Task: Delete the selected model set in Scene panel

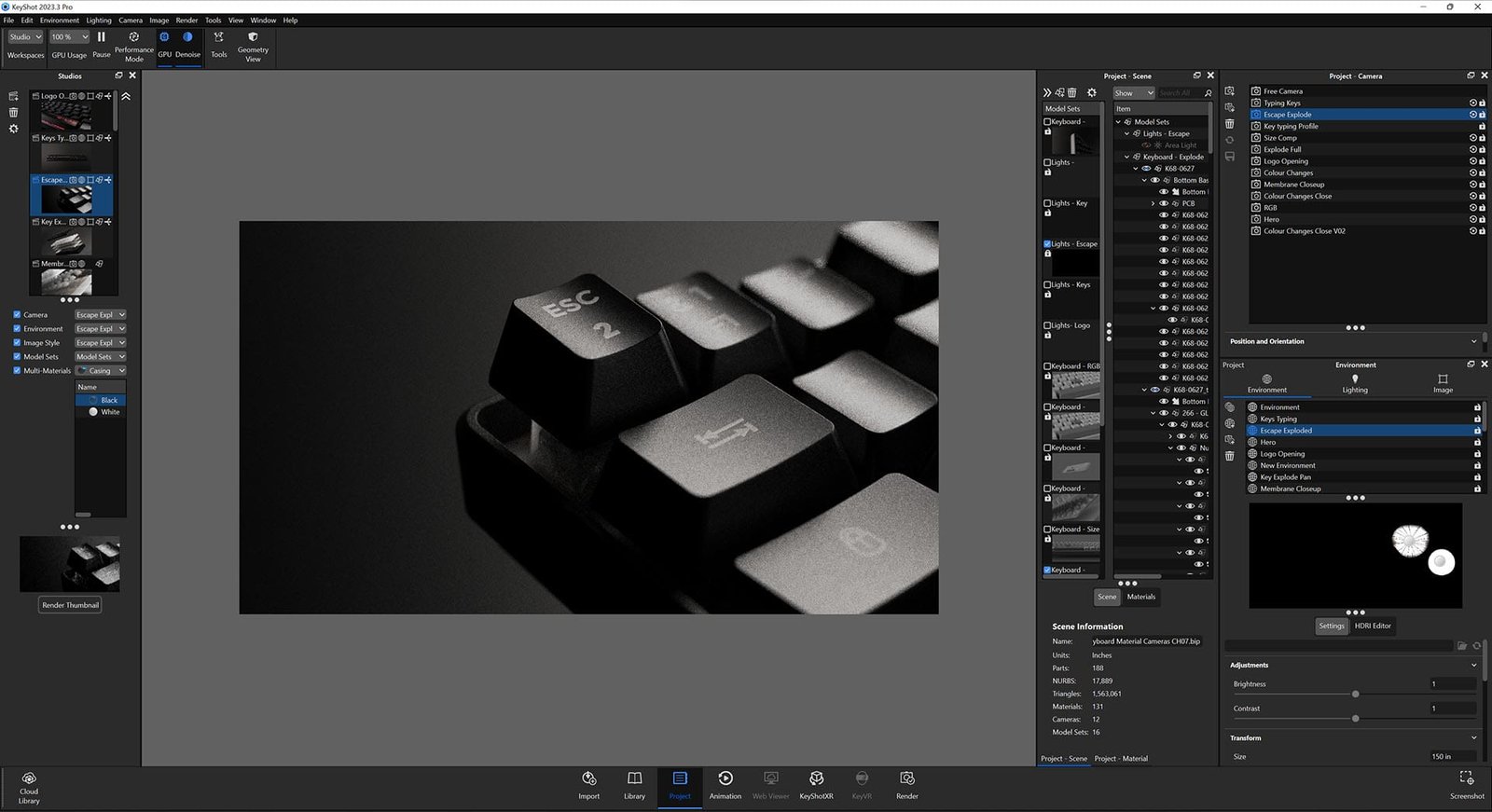Action: point(1072,92)
